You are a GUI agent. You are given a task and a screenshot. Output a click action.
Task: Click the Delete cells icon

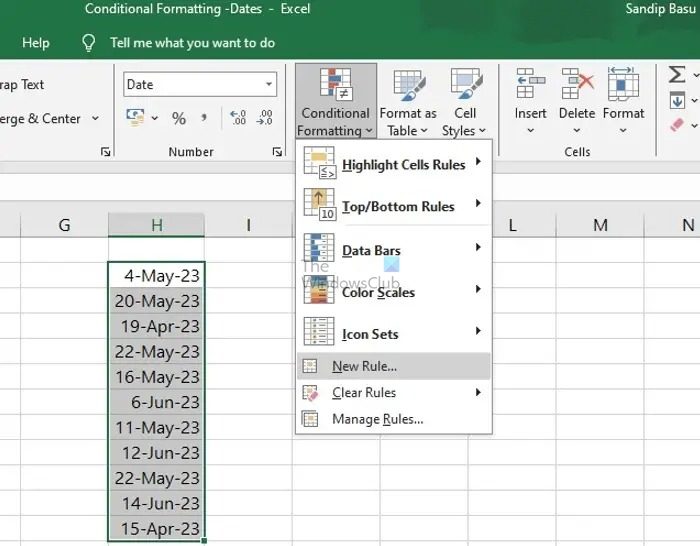point(577,83)
